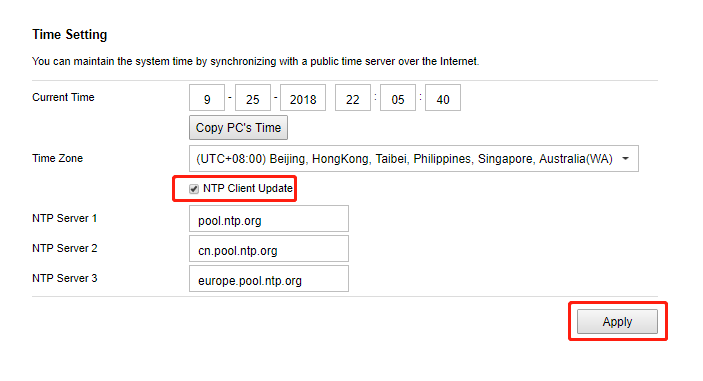
Task: Click the NTP Client Update label text
Action: pos(247,188)
